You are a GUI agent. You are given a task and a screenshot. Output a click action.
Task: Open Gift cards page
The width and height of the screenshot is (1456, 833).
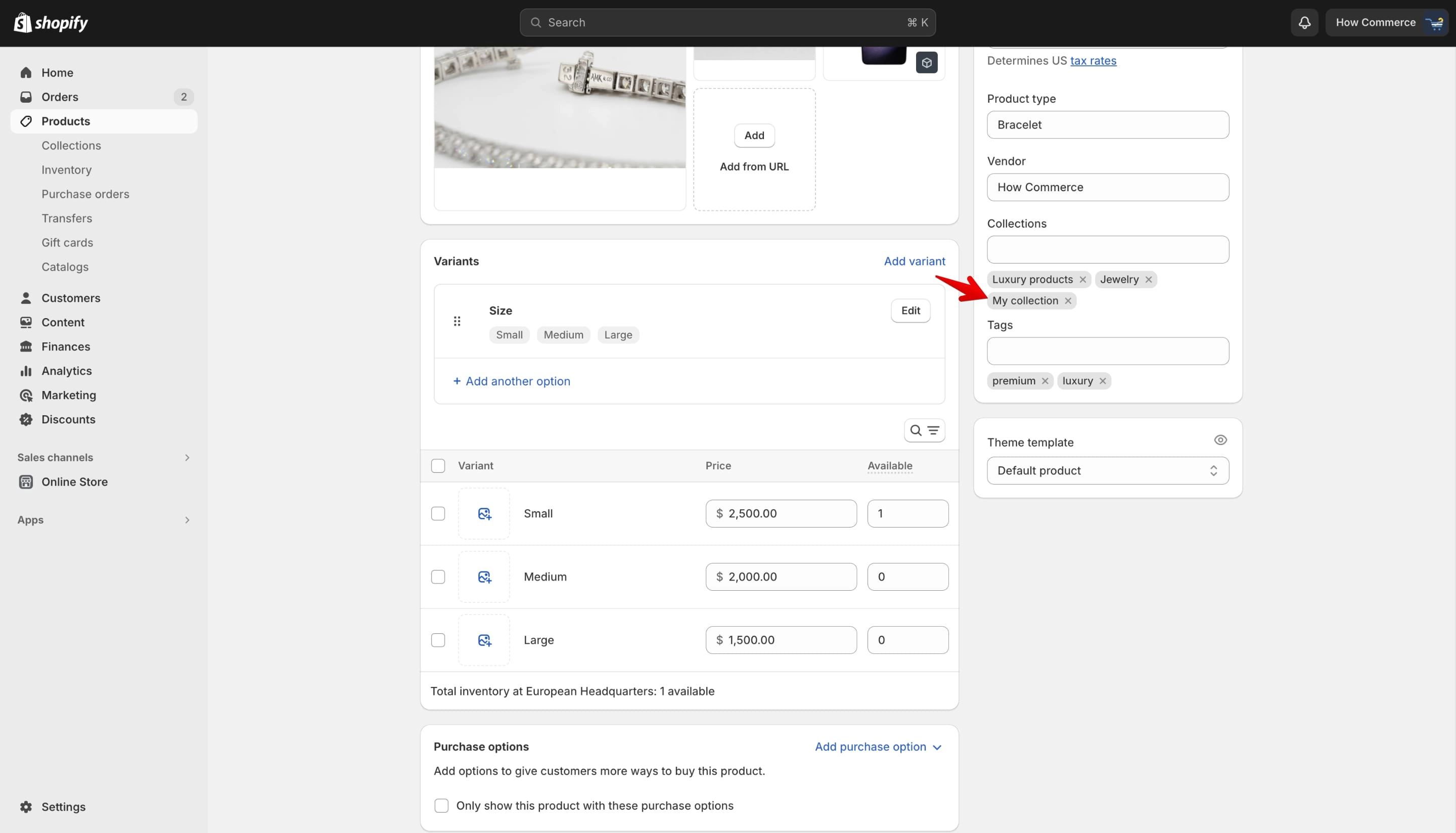coord(67,243)
